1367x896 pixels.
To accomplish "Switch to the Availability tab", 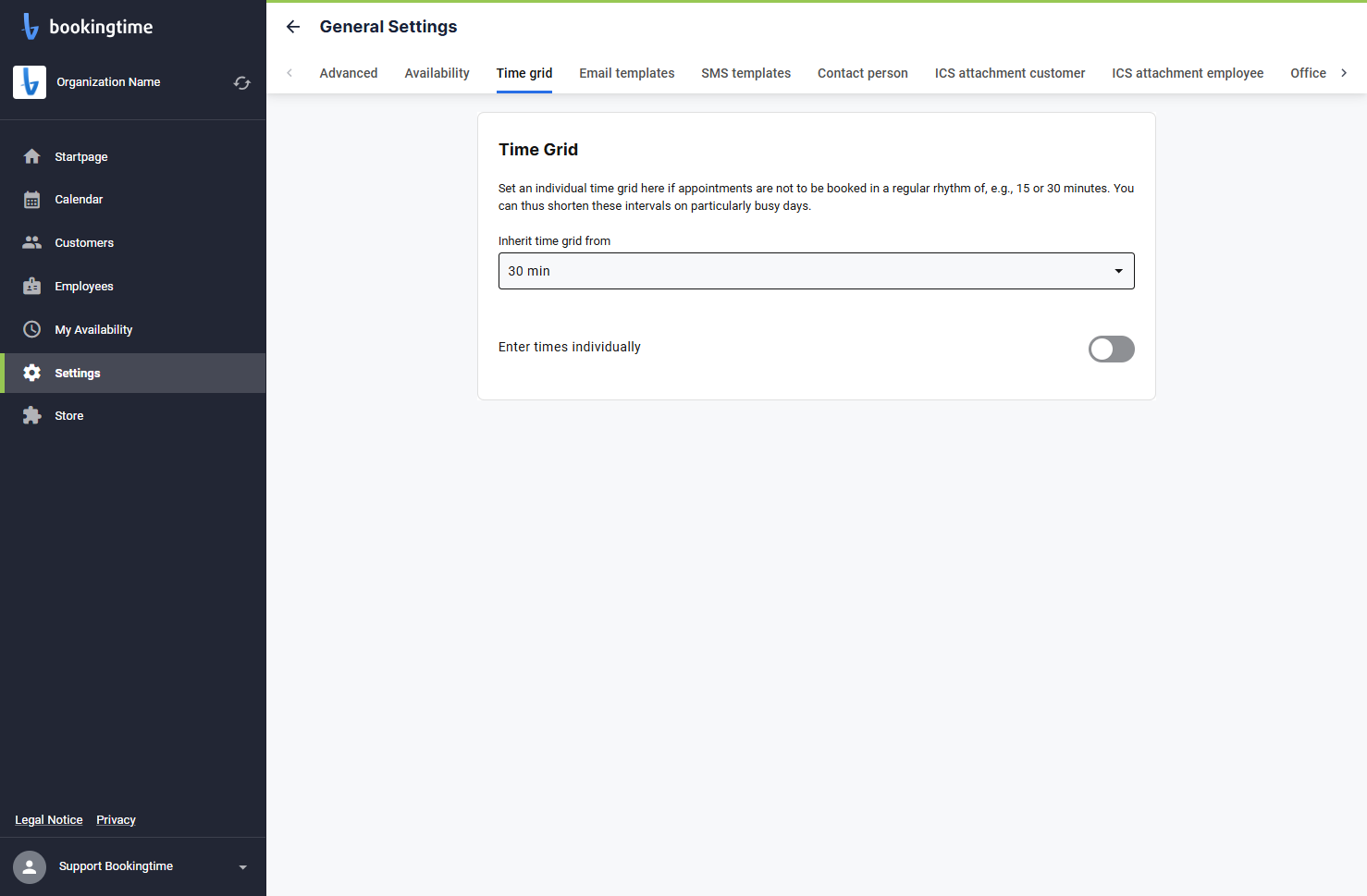I will (437, 73).
